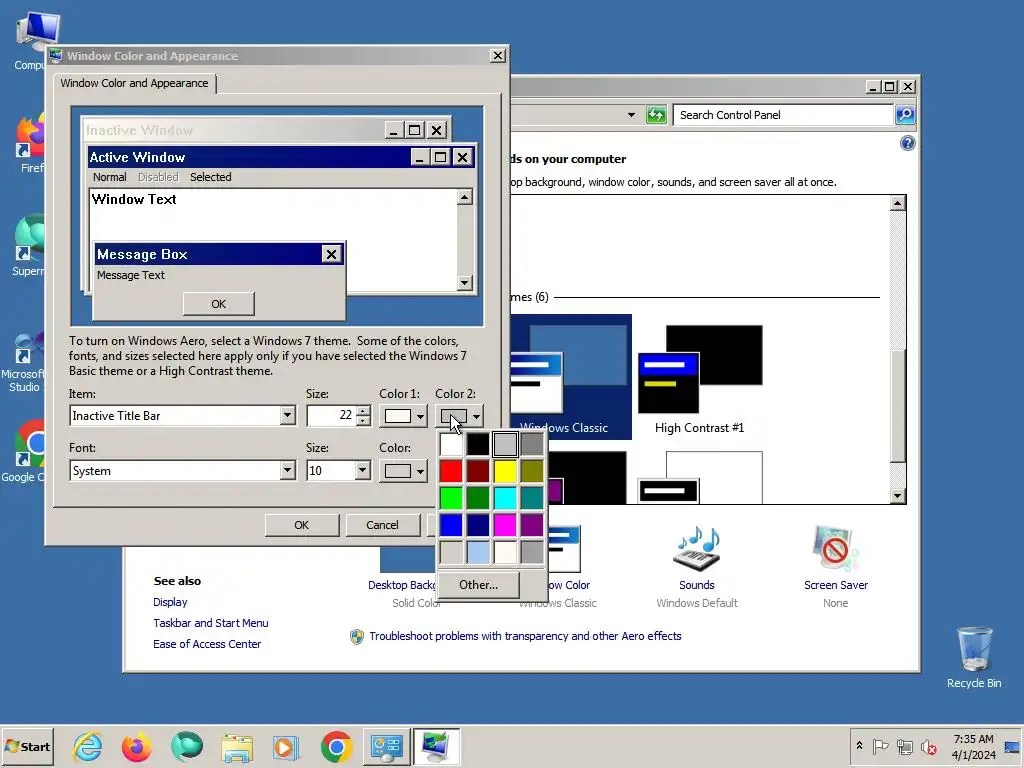
Task: Click OK in the Message Box preview
Action: [x=219, y=304]
